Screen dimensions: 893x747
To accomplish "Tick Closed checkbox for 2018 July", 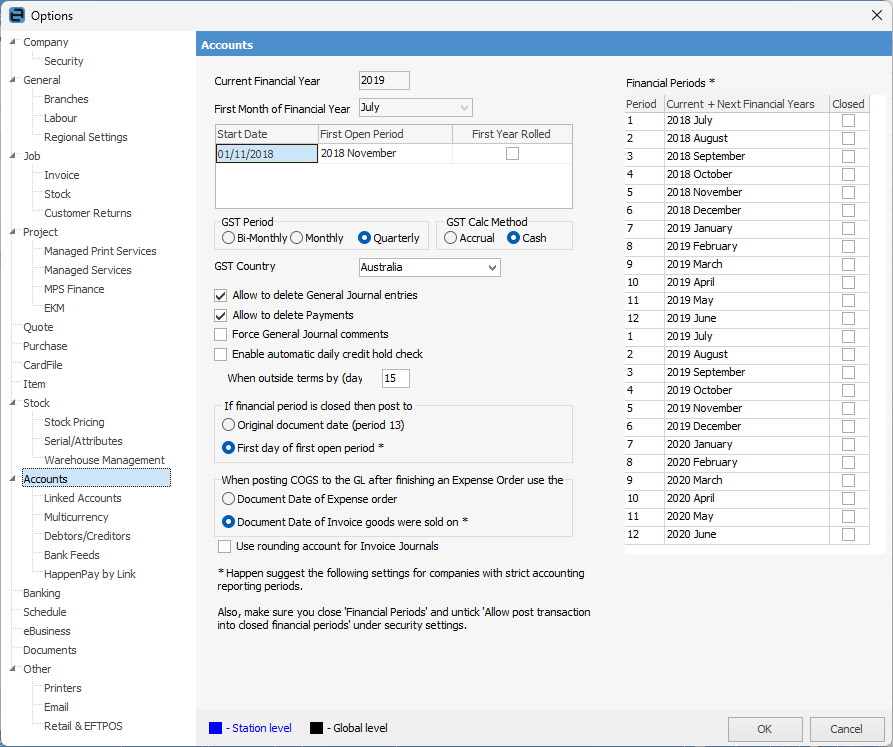I will [848, 121].
